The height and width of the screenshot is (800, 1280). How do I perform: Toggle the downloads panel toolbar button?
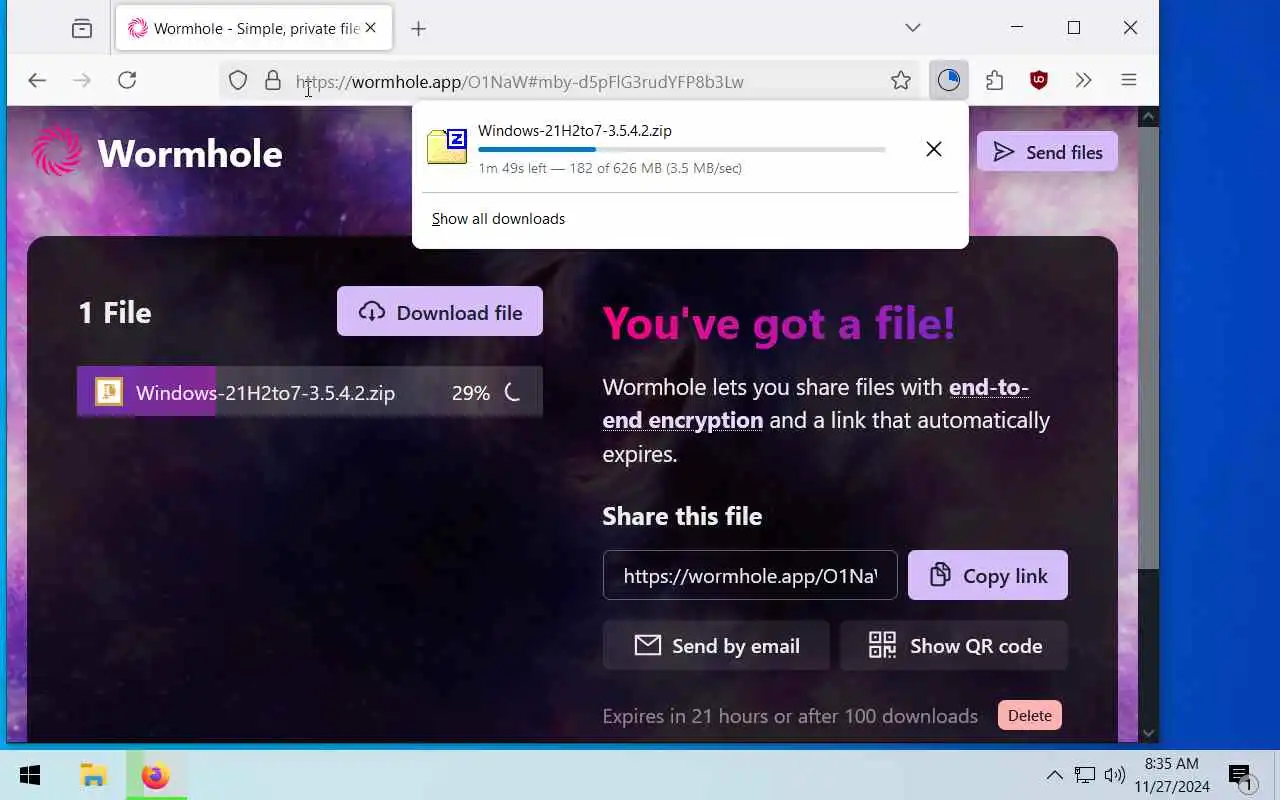click(948, 80)
